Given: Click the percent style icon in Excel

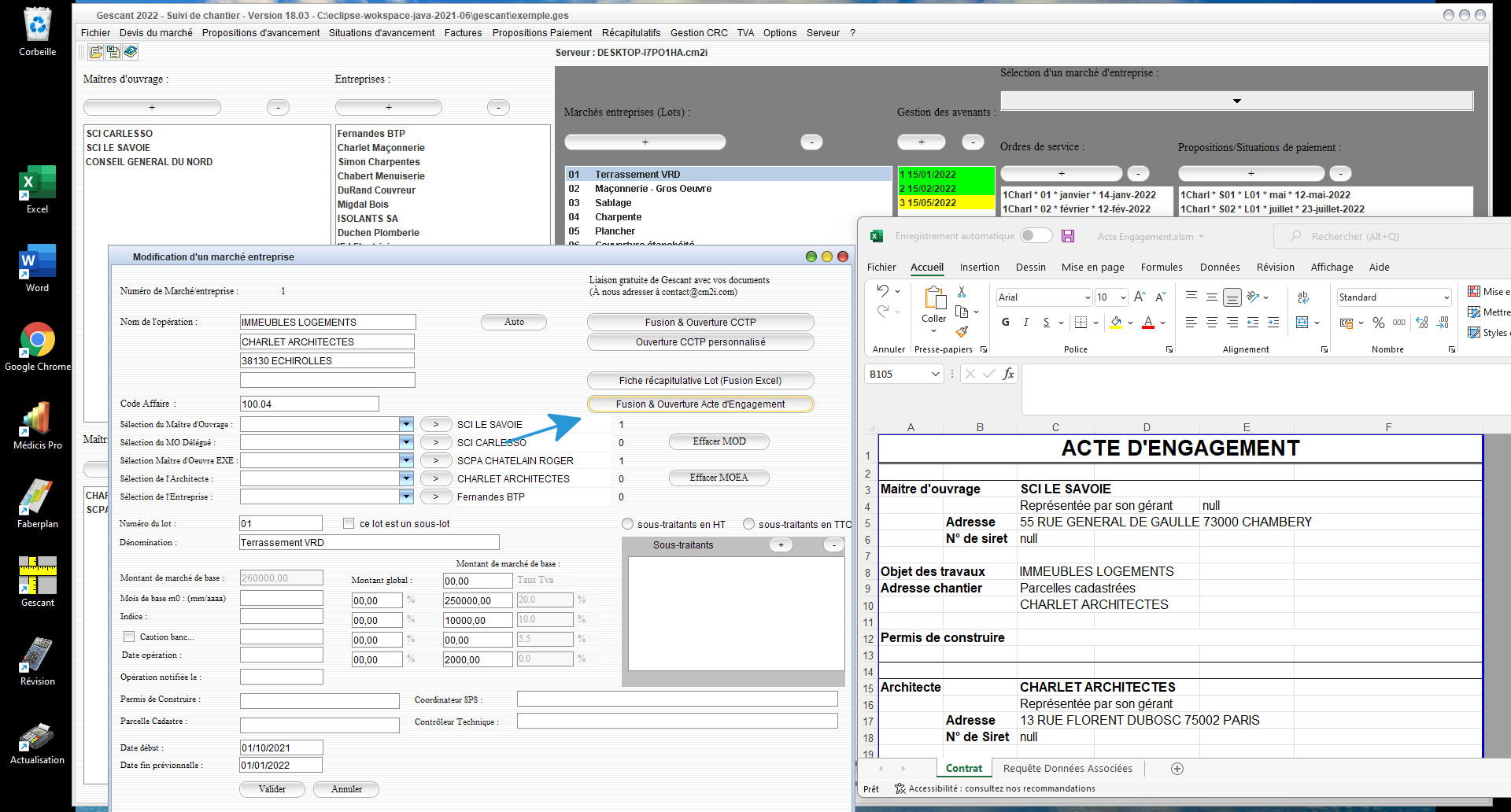Looking at the screenshot, I should (1379, 323).
